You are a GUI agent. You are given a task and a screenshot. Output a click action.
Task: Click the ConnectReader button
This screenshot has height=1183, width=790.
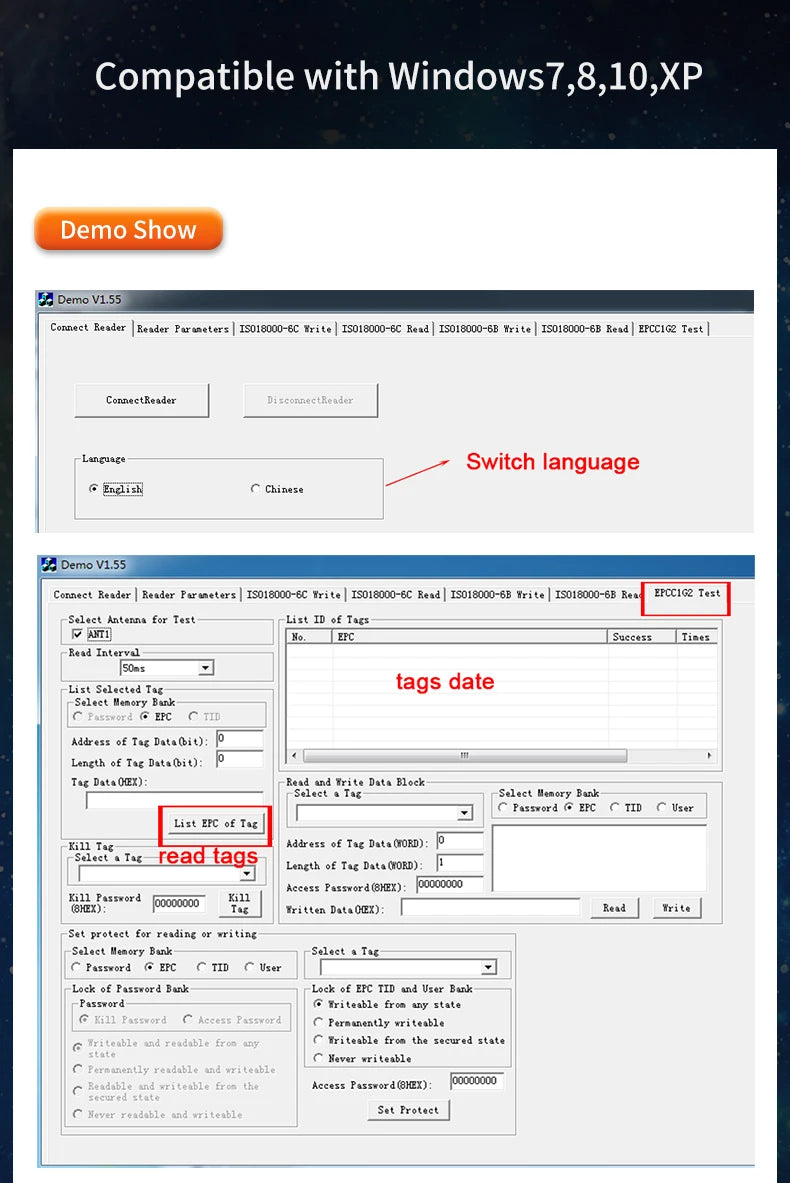141,400
